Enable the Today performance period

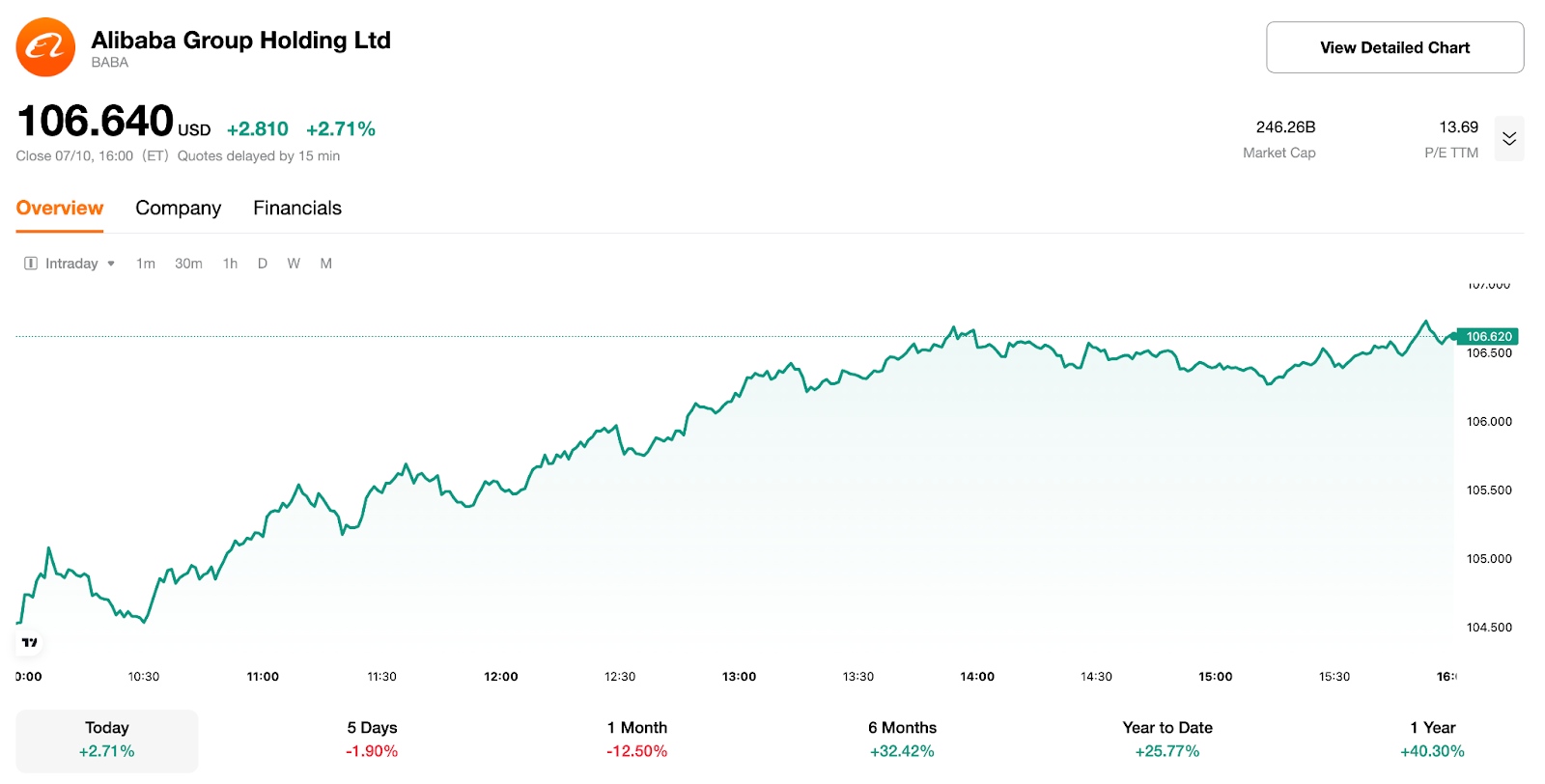(x=106, y=739)
